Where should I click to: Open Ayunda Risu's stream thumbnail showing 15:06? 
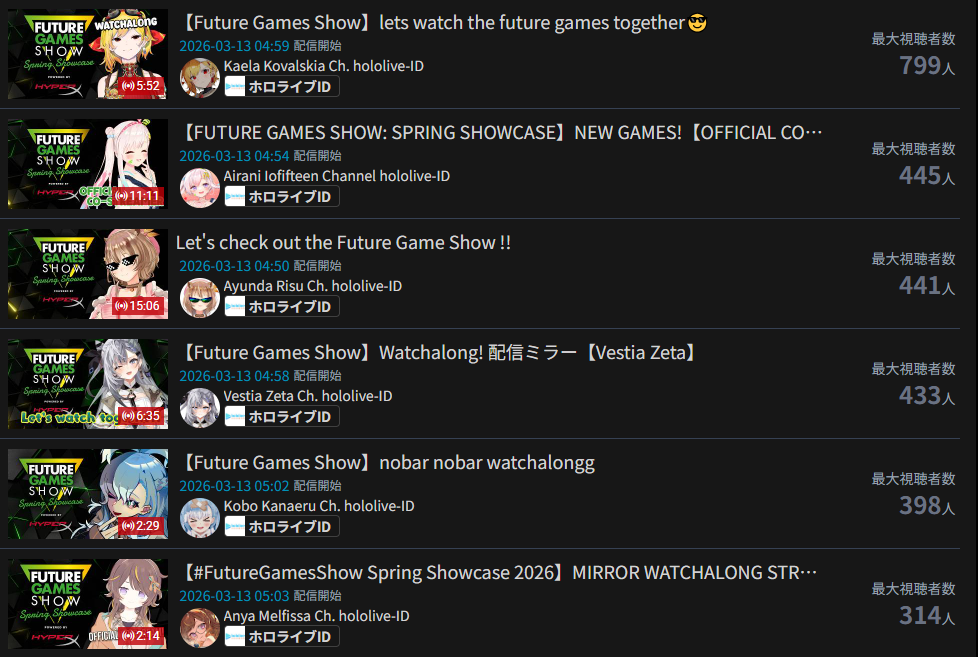(x=88, y=274)
